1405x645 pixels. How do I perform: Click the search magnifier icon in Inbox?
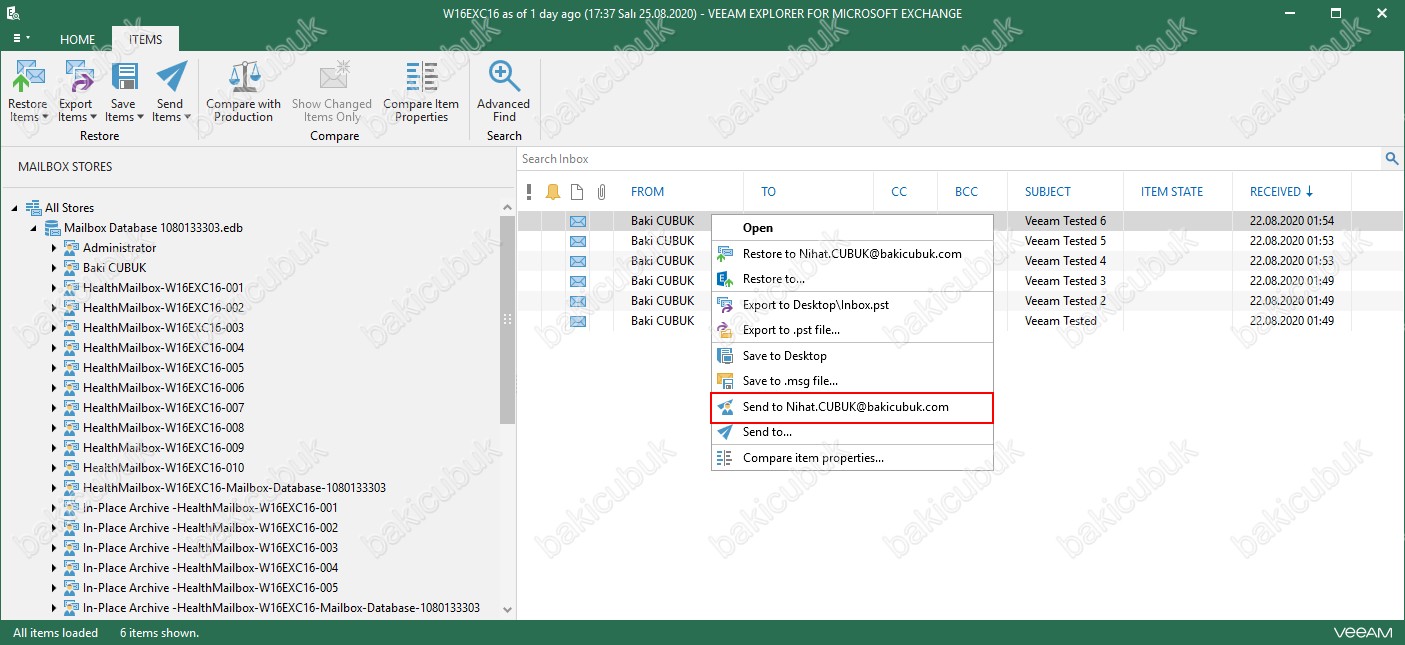tap(1391, 159)
